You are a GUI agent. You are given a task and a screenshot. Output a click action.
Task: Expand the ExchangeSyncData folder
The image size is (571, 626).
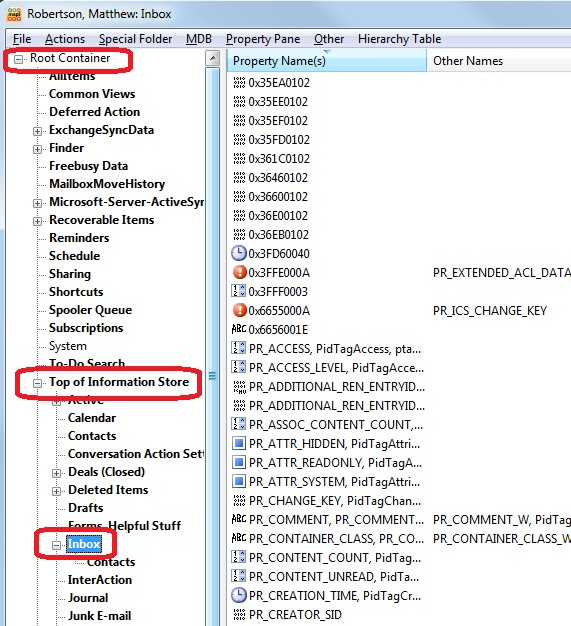37,131
